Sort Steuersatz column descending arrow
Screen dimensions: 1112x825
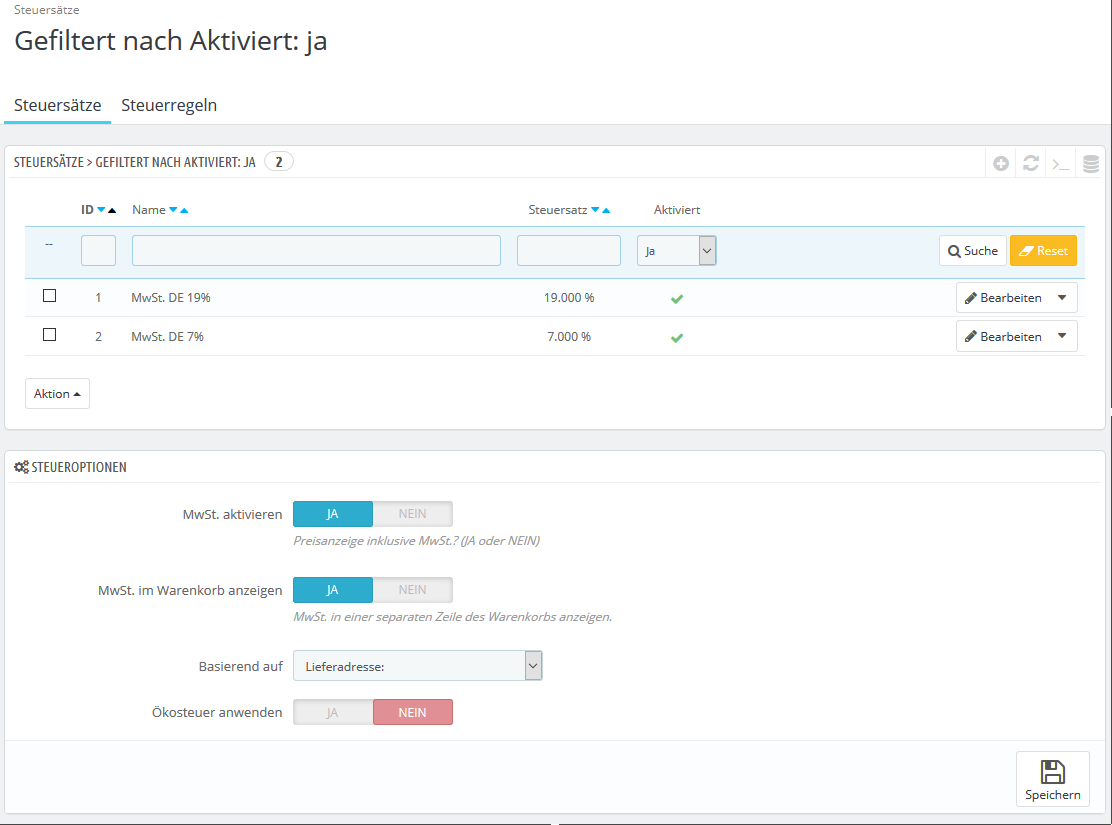click(596, 210)
